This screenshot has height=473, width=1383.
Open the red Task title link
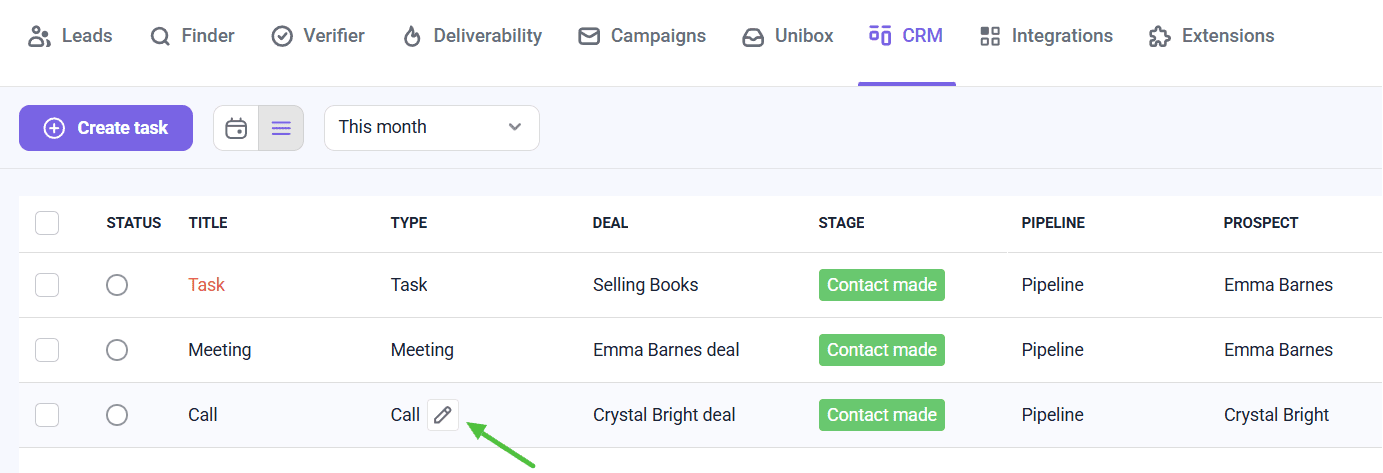point(207,285)
